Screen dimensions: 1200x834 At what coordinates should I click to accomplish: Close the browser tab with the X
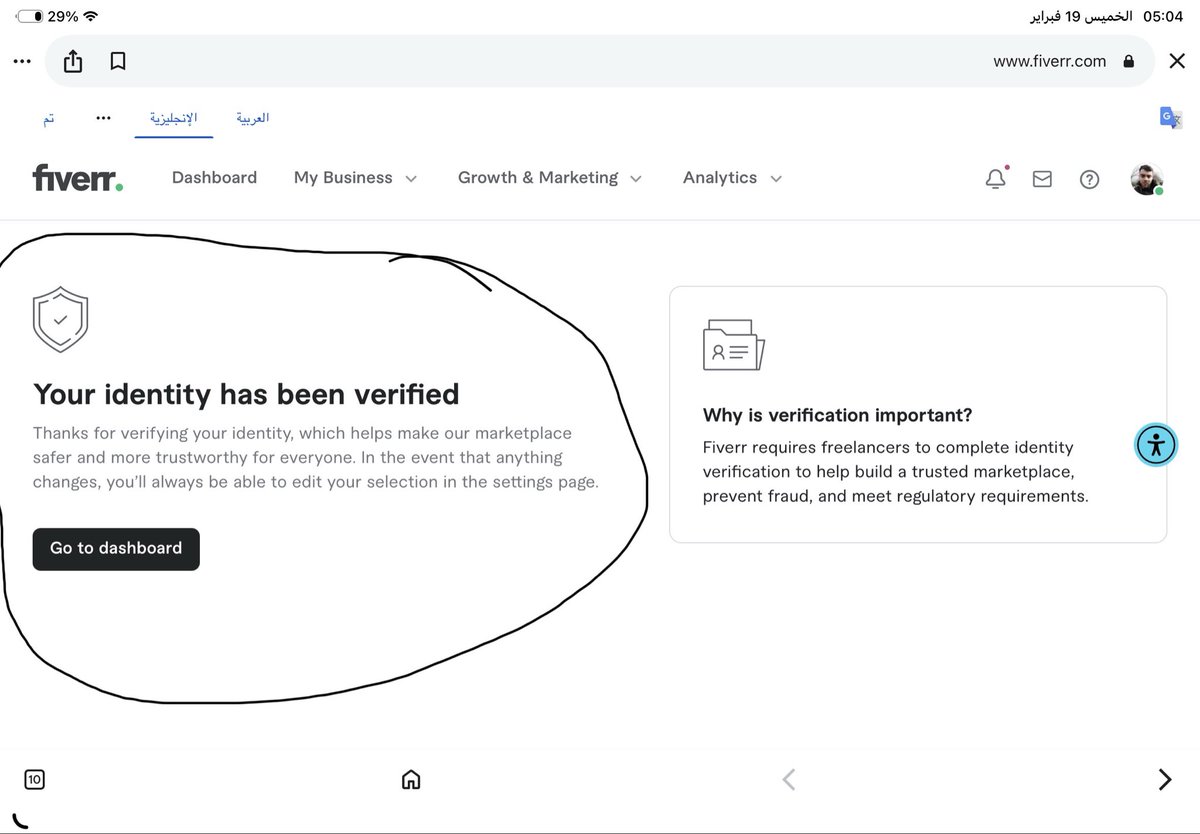point(1177,61)
